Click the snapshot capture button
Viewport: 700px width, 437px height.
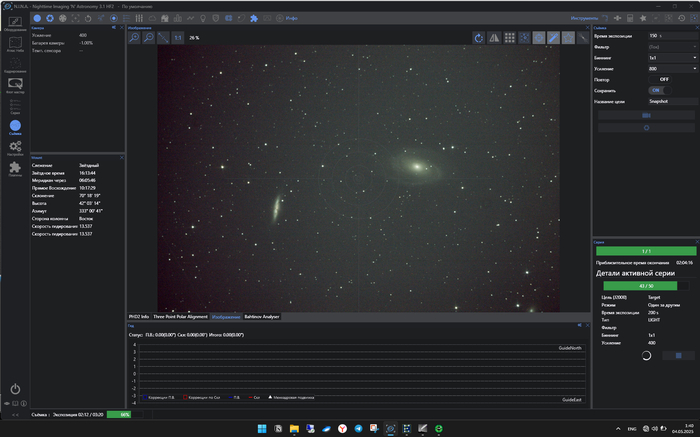(645, 127)
